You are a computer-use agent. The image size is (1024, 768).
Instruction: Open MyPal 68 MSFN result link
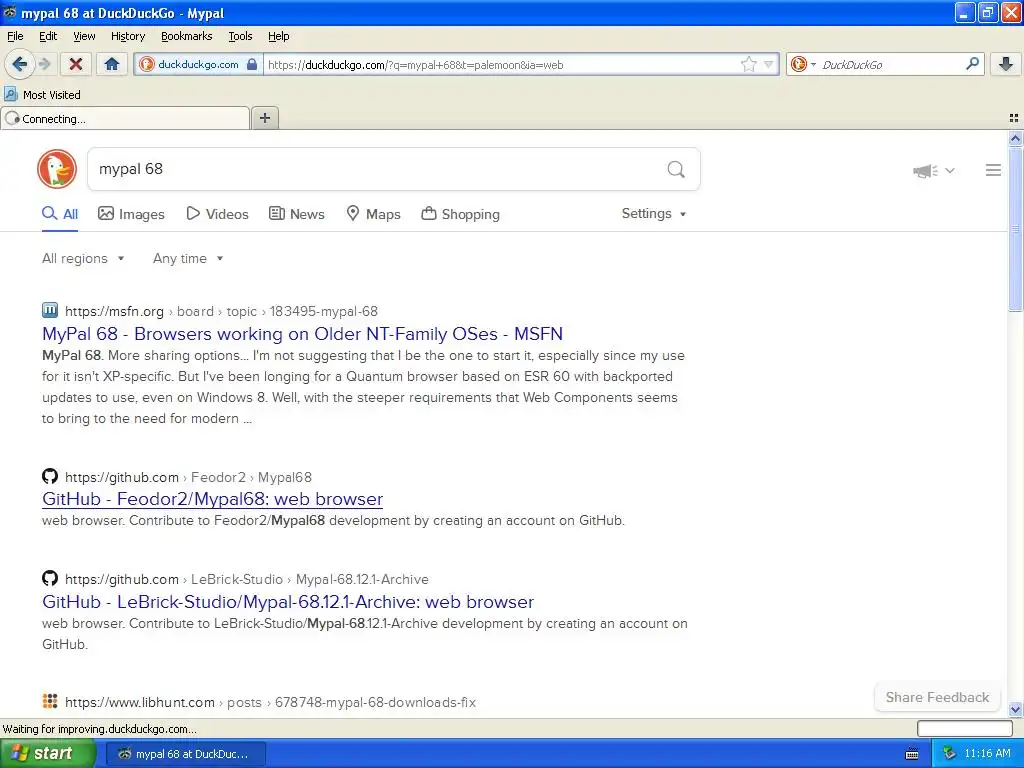302,334
